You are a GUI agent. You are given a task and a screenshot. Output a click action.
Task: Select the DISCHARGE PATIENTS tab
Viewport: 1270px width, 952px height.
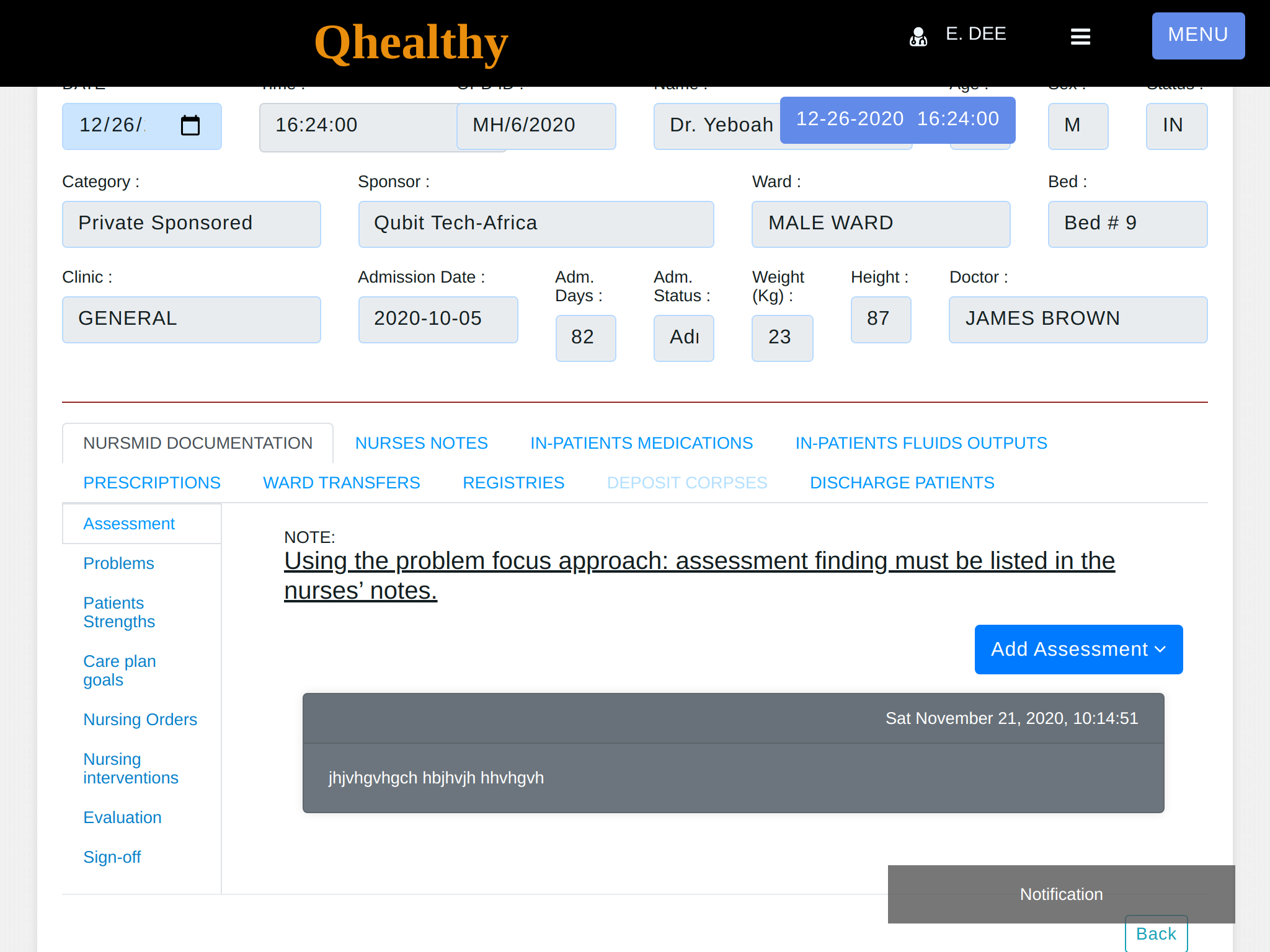(x=902, y=483)
